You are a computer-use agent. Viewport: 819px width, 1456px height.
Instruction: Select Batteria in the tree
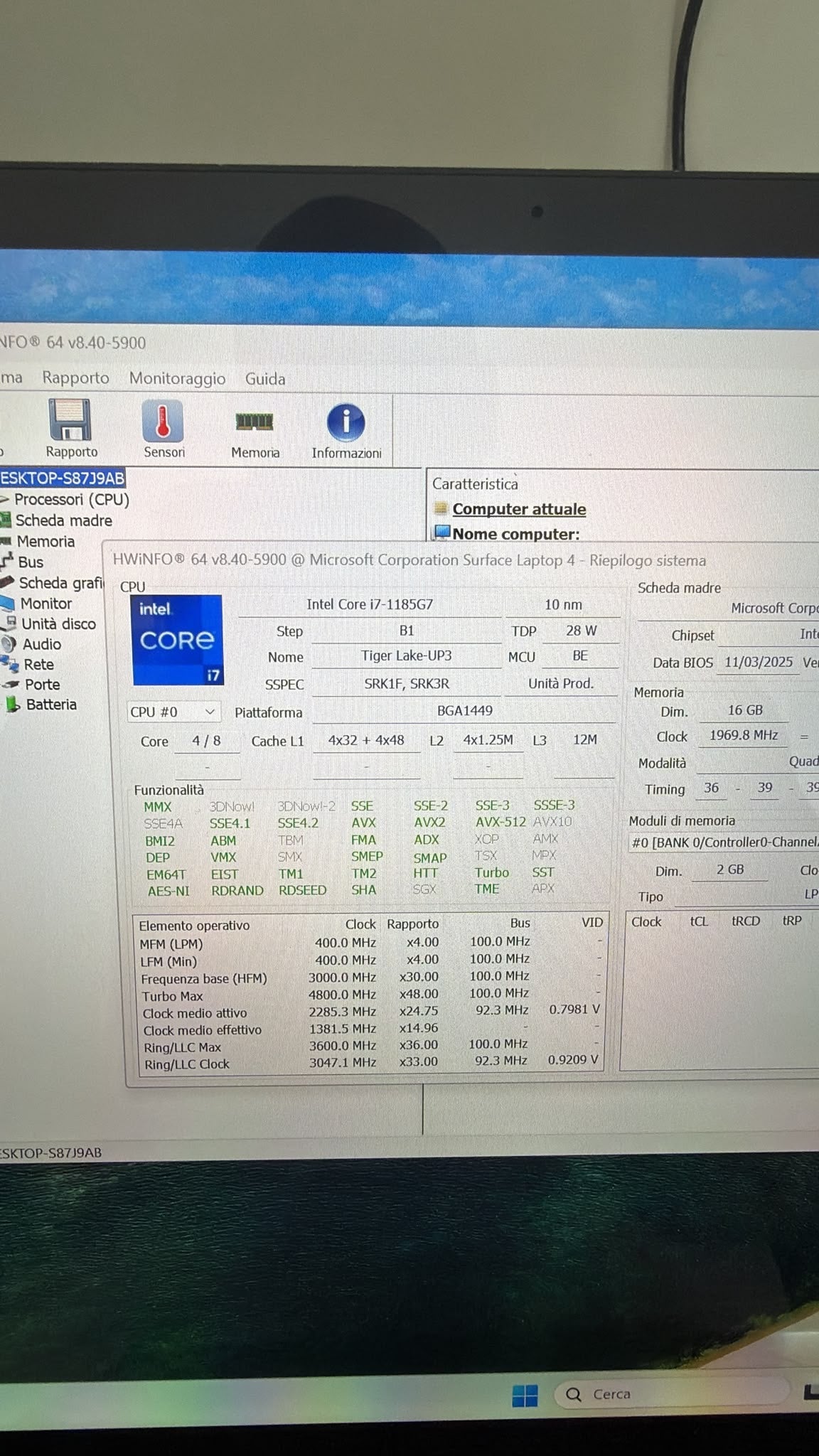coord(50,704)
